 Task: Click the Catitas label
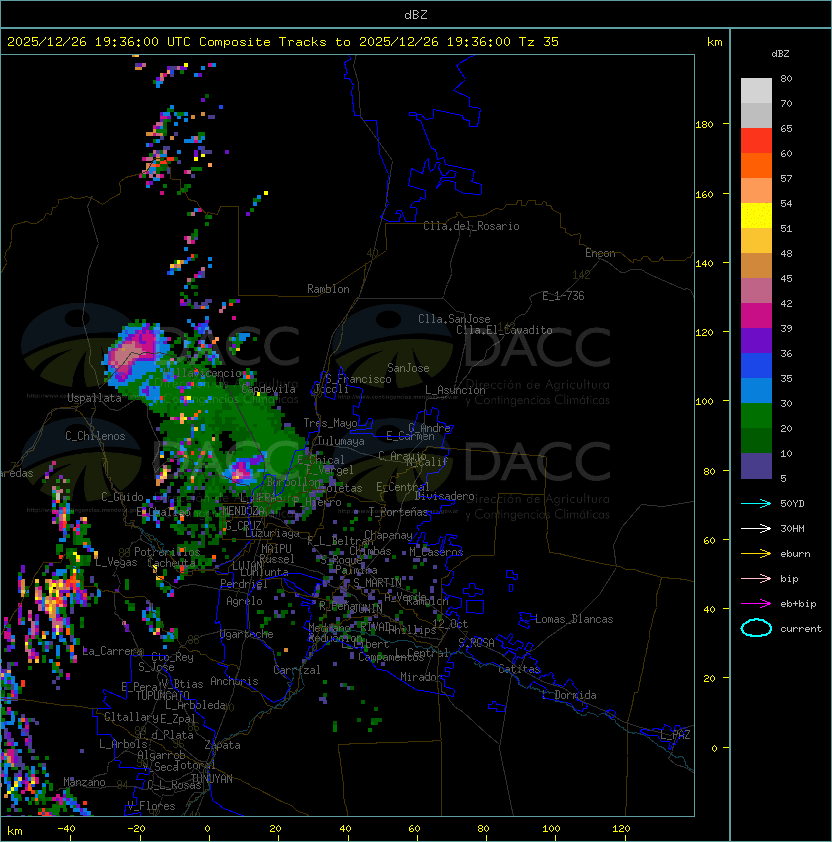519,669
